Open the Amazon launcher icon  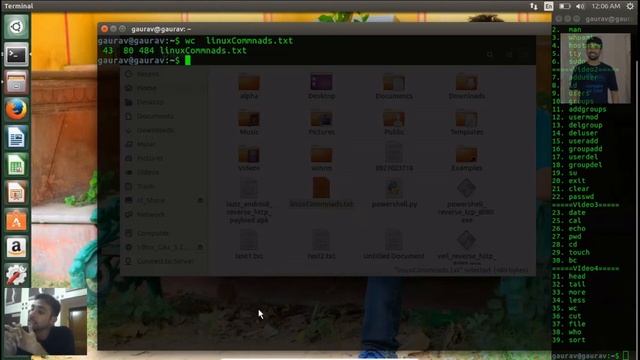point(16,247)
